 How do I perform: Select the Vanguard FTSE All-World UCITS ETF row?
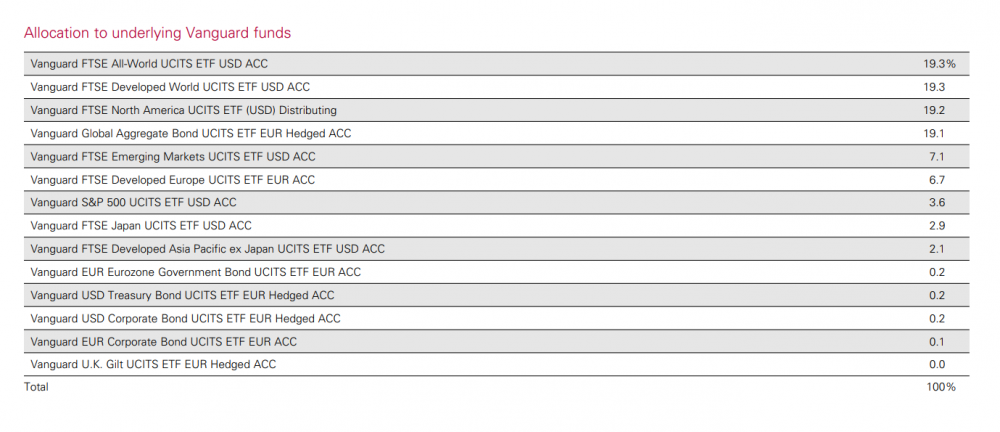[490, 64]
